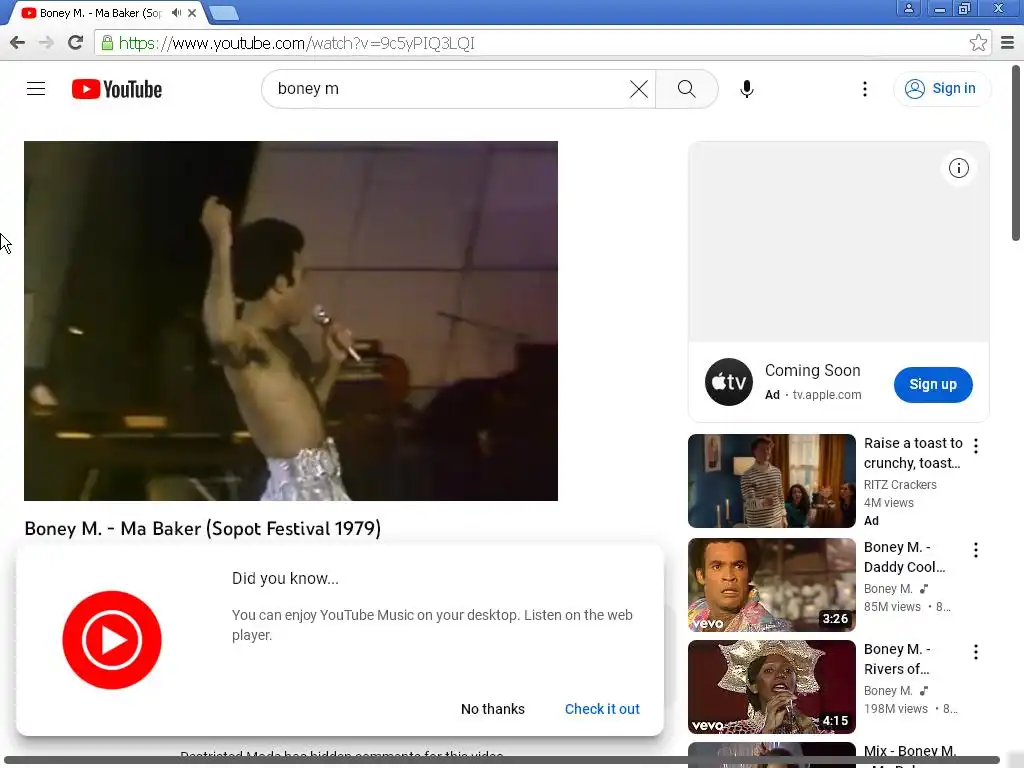Switch to the Boney M. - Ma Baker tab
The height and width of the screenshot is (768, 1024).
(100, 12)
